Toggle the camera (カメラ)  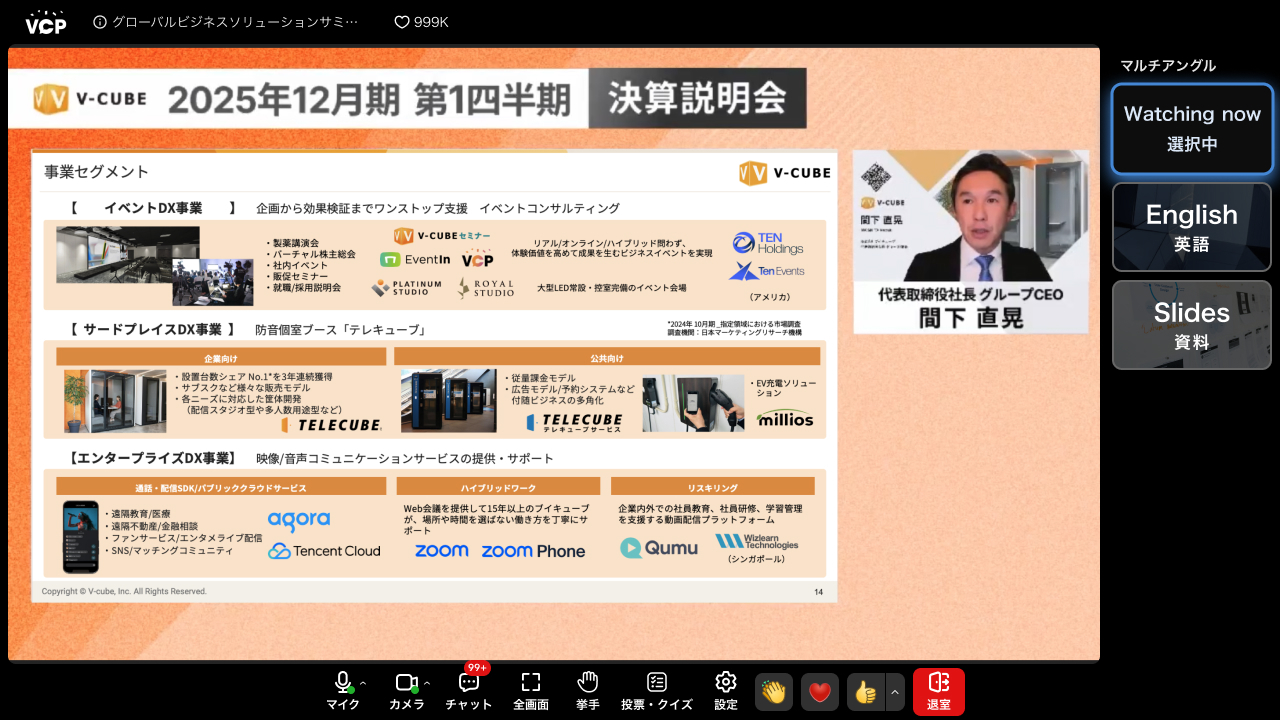click(x=407, y=690)
